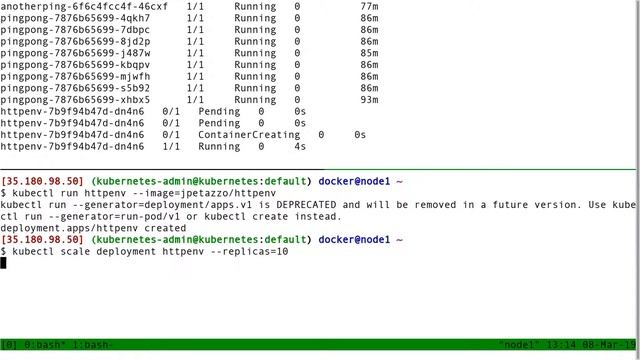Click the "kubectl run httpenv" command line
Viewport: 640px width, 360px height.
pyautogui.click(x=144, y=193)
